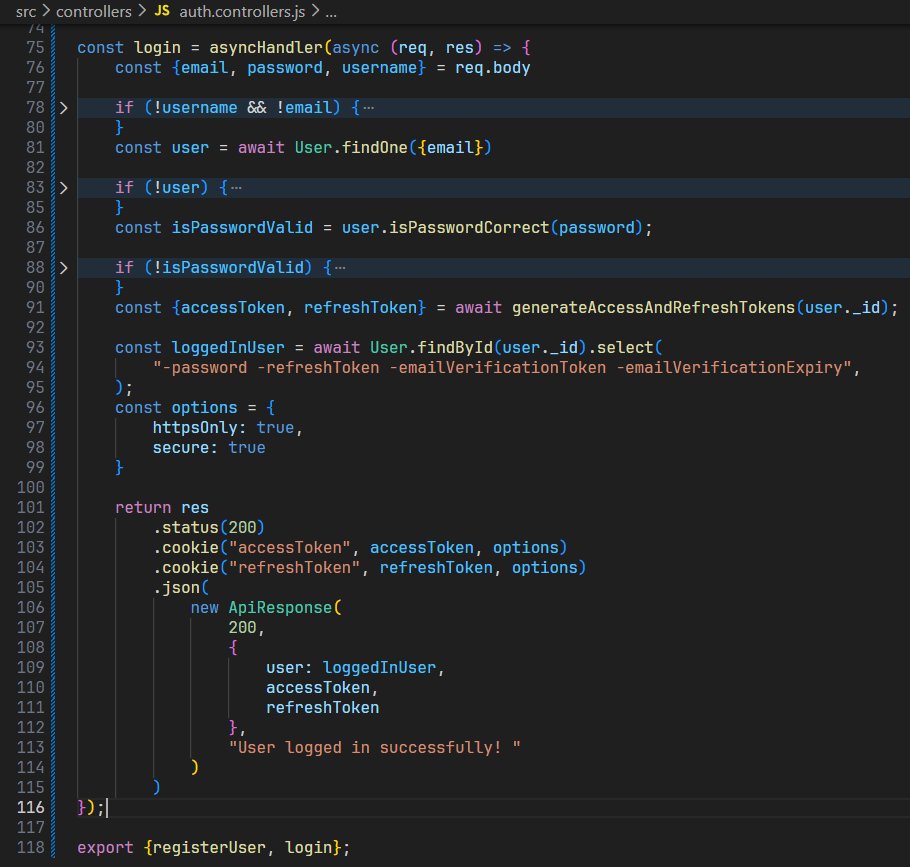Click 'user: loggedInUser' on line 109
This screenshot has height=867, width=910.
coord(351,668)
